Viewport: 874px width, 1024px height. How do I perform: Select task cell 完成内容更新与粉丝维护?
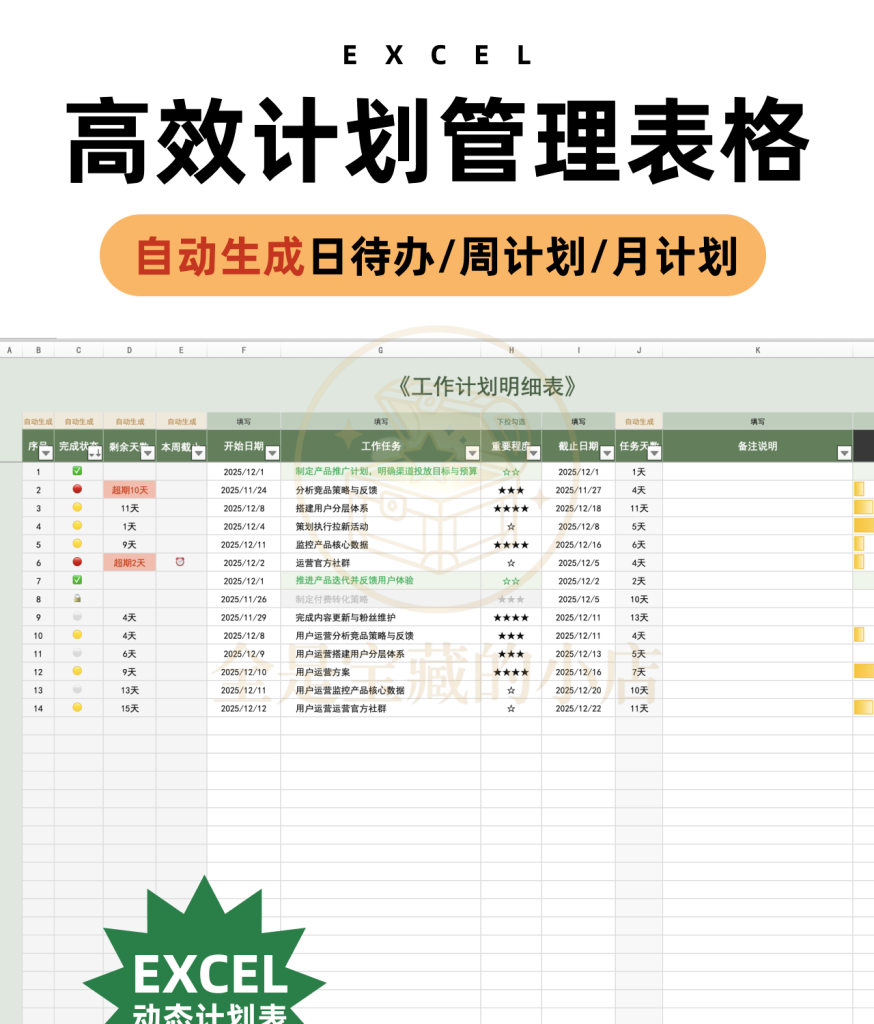click(381, 617)
